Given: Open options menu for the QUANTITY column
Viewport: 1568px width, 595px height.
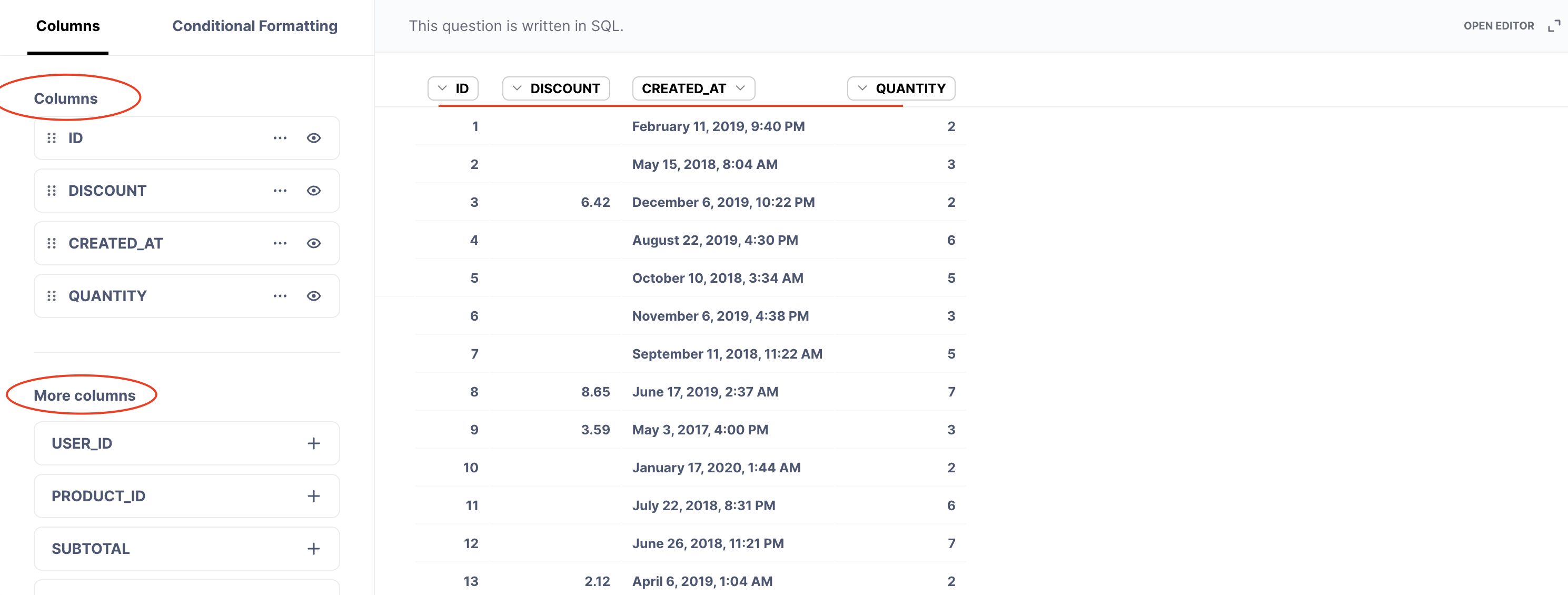Looking at the screenshot, I should coord(280,295).
